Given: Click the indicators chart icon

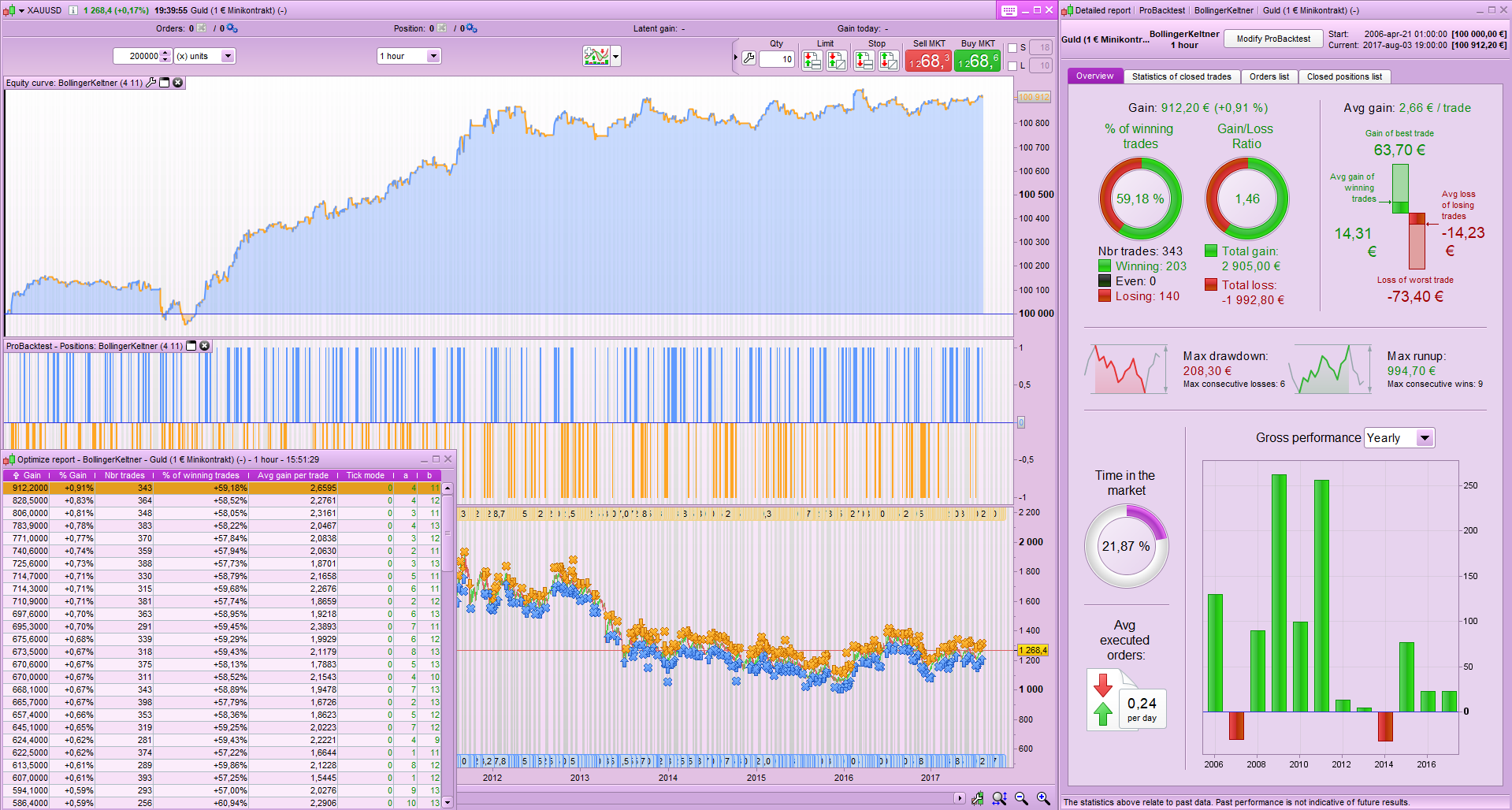Looking at the screenshot, I should pyautogui.click(x=596, y=56).
